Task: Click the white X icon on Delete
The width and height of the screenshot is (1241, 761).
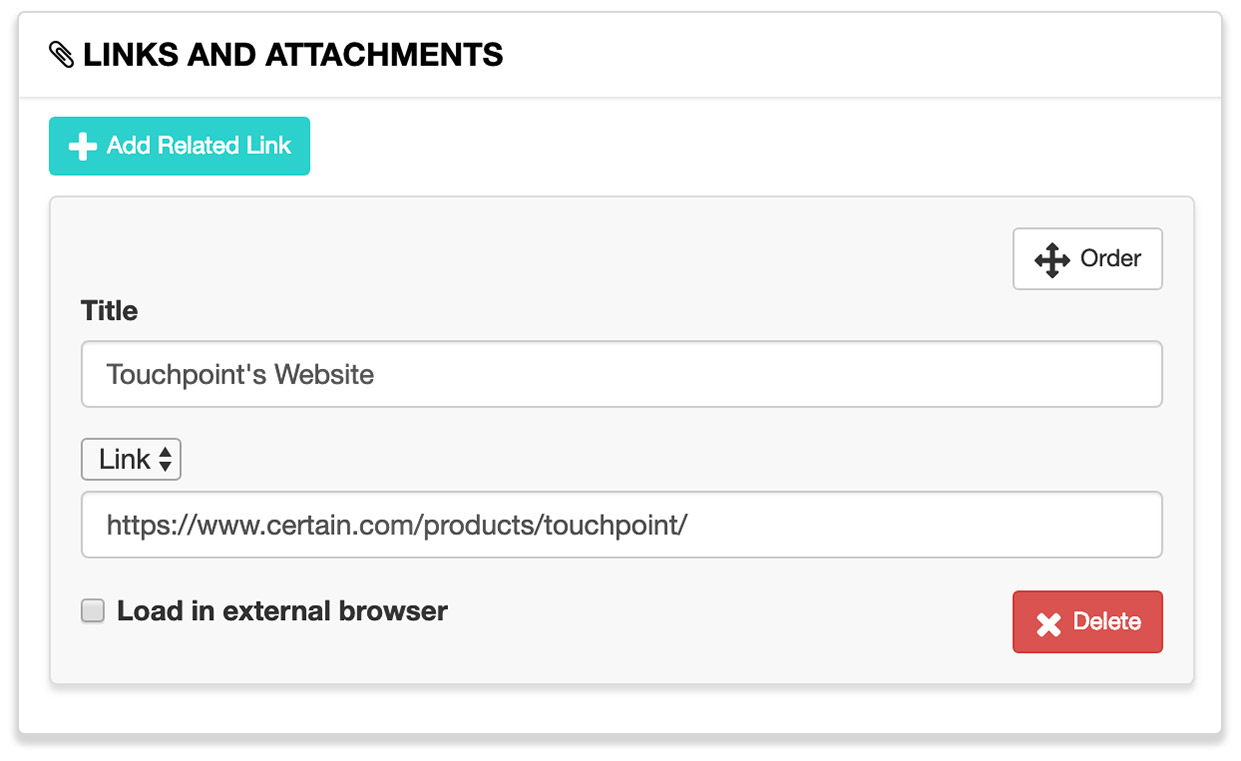Action: tap(1048, 624)
